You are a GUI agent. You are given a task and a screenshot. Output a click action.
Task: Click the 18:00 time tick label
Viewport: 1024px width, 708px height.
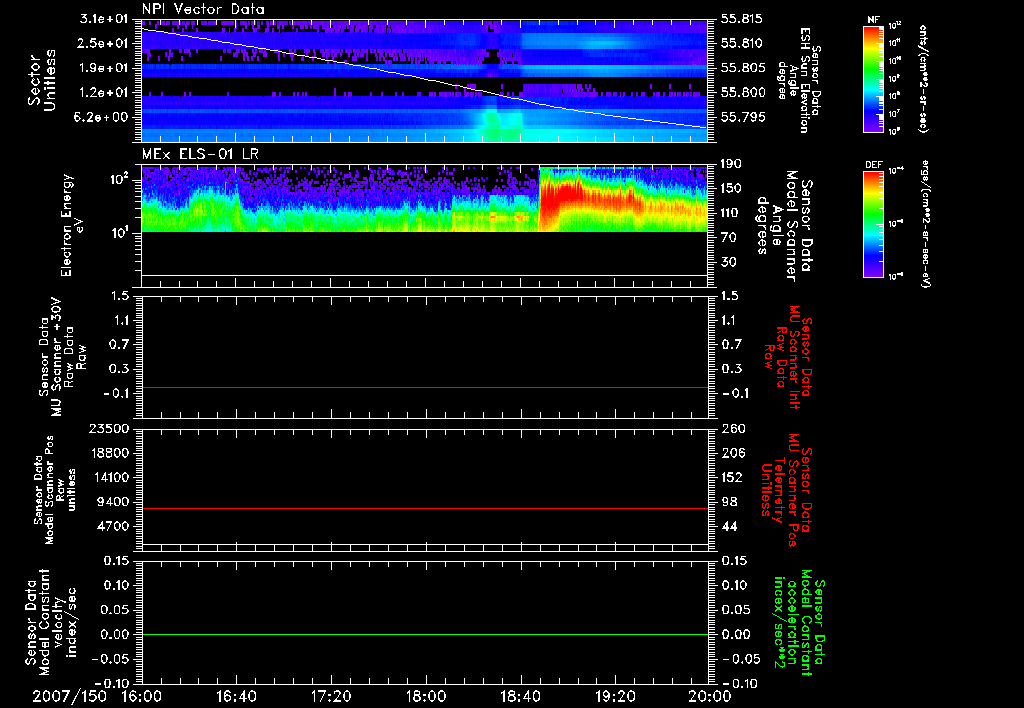[x=426, y=696]
